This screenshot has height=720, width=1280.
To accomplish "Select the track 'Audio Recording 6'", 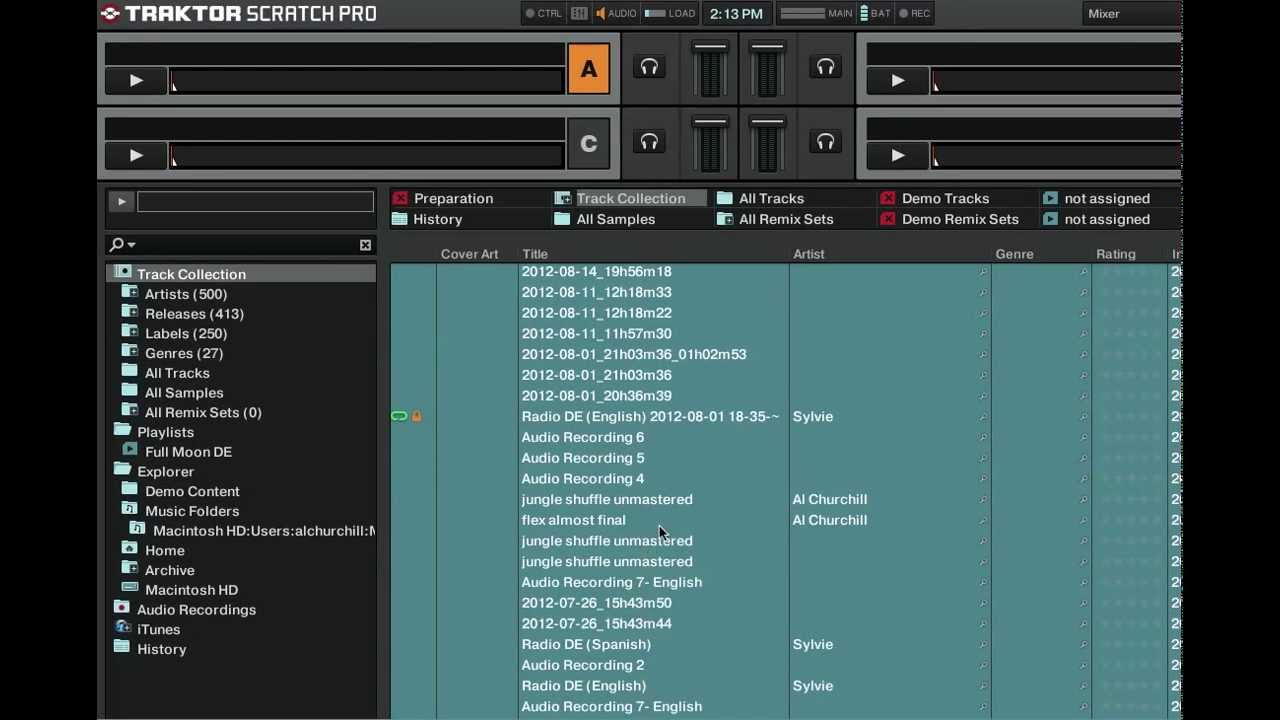I will [583, 437].
